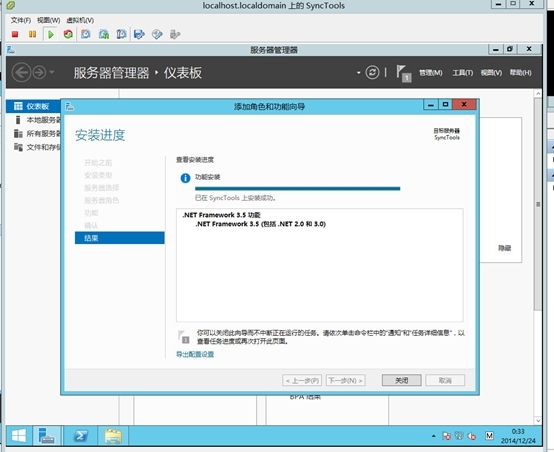Select the 功能 wizard step

tap(91, 213)
